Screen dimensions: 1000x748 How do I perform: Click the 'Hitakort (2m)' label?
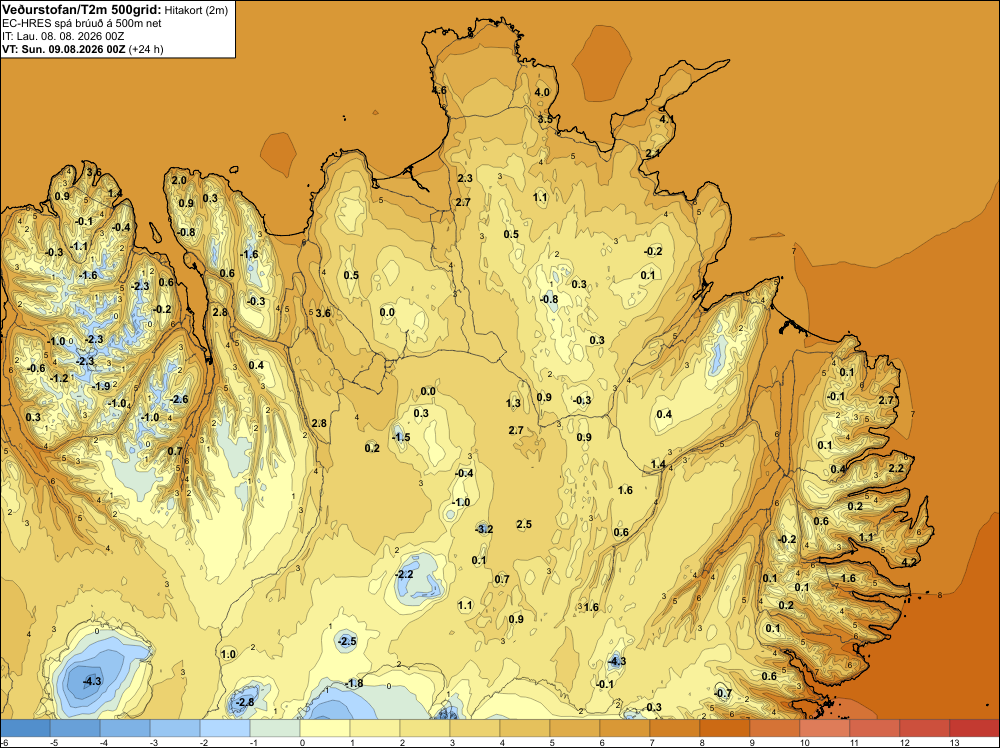[x=196, y=10]
